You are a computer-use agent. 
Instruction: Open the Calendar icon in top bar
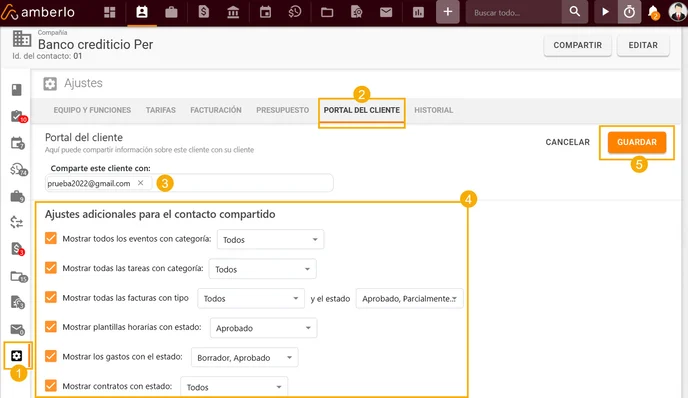(265, 12)
